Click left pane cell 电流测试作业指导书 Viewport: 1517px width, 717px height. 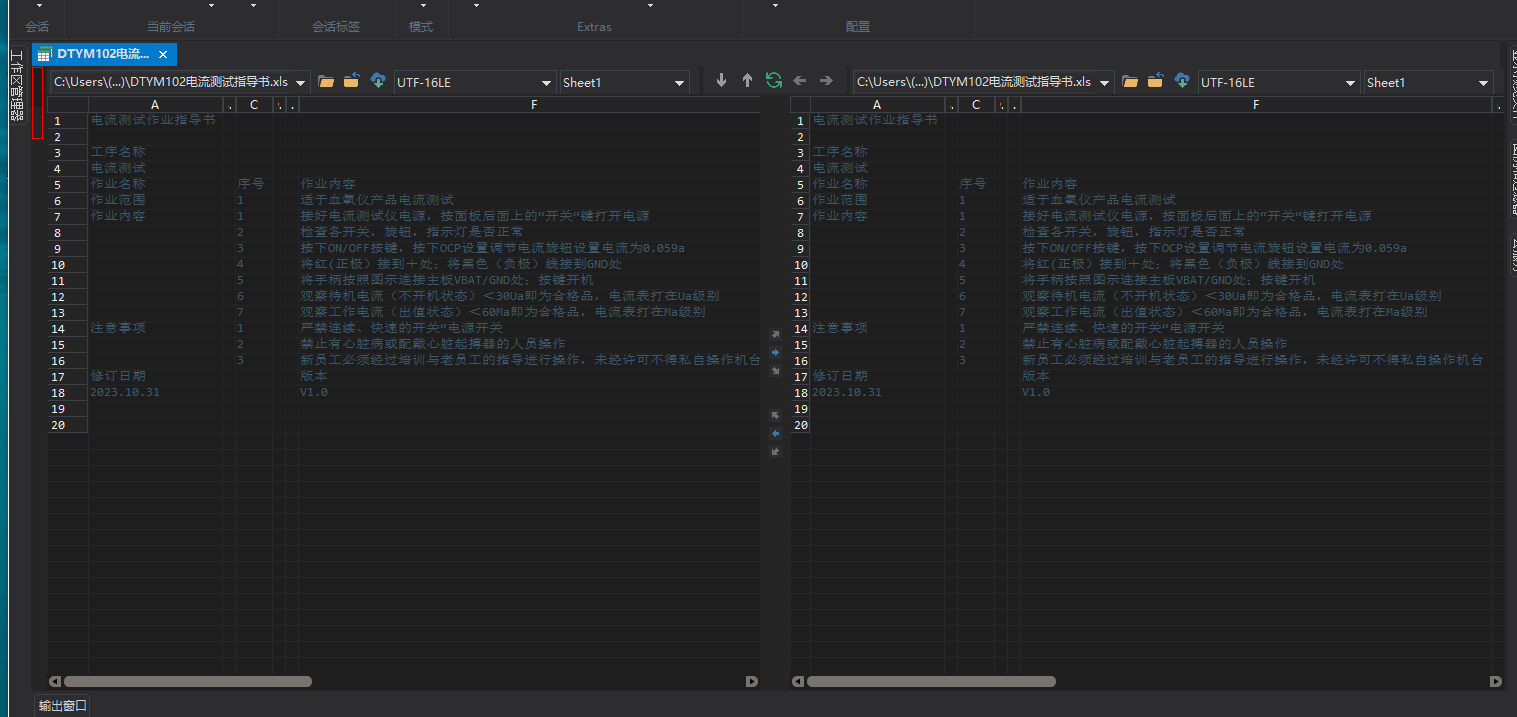click(152, 120)
